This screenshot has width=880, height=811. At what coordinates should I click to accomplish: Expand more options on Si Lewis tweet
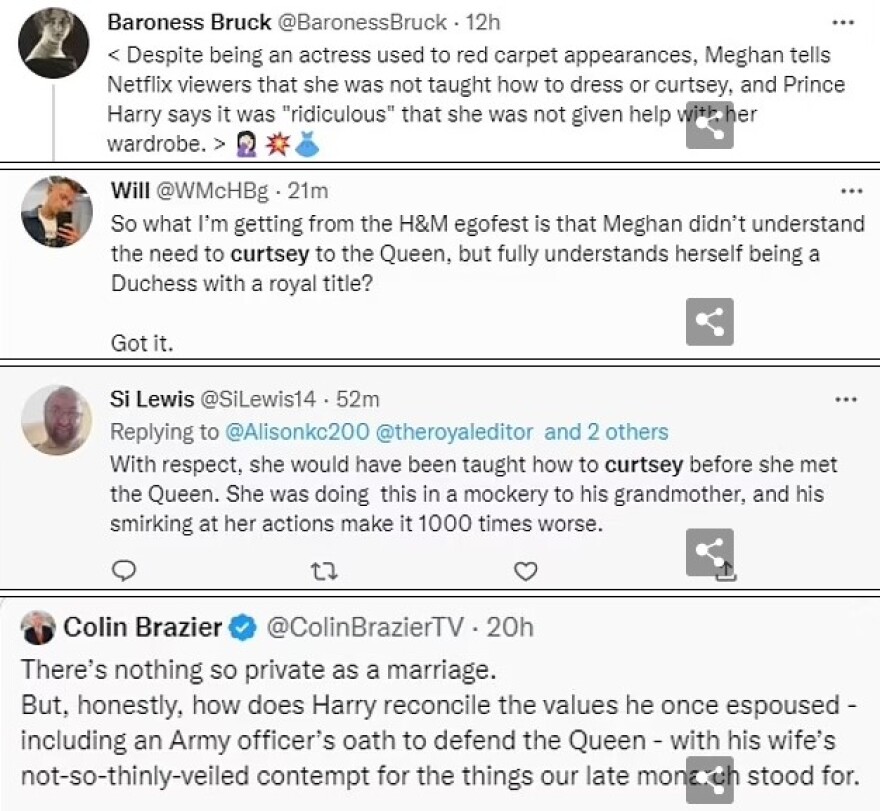coord(845,400)
